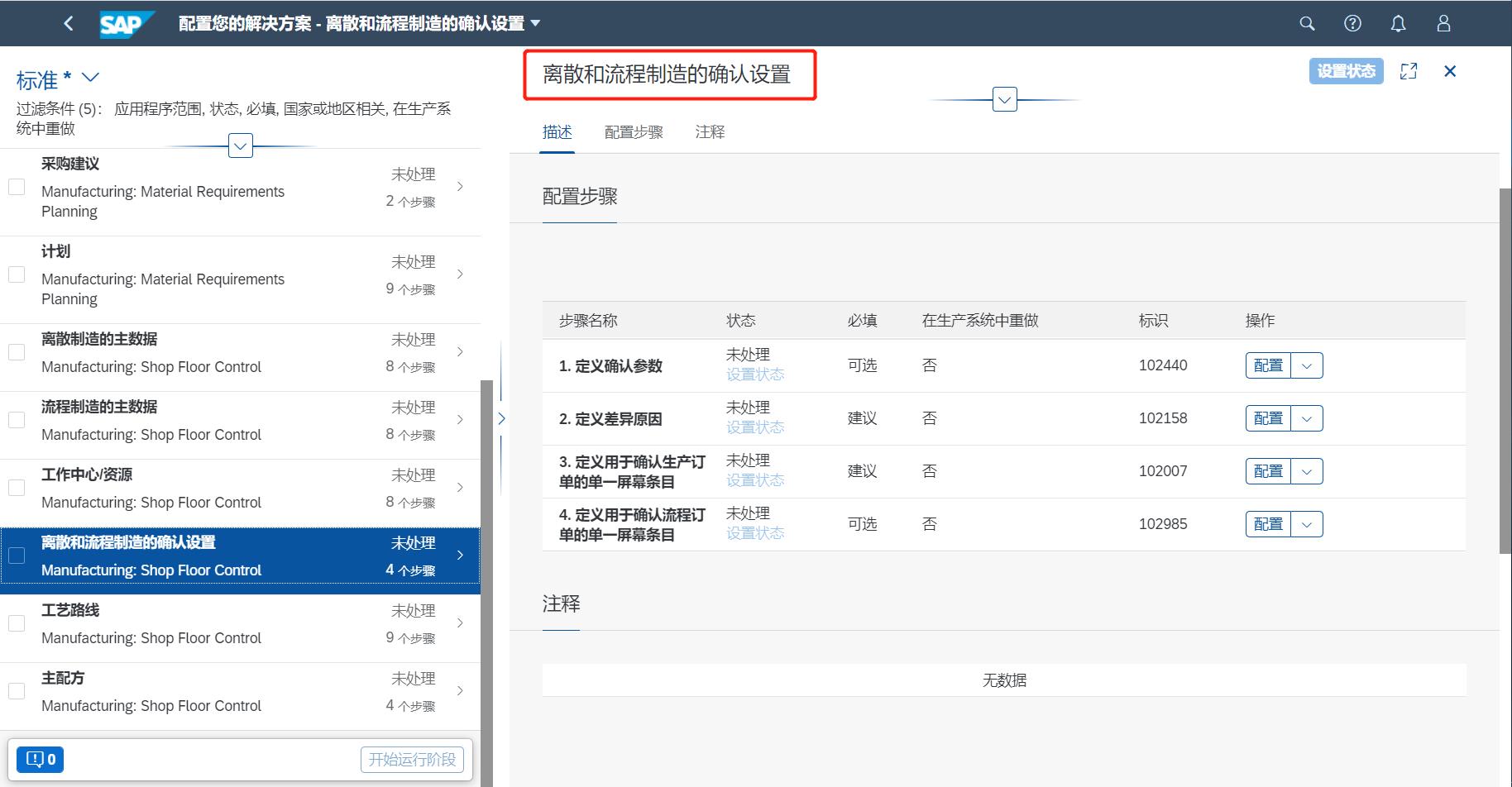This screenshot has width=1512, height=787.
Task: Open the search icon in top bar
Action: tap(1307, 23)
